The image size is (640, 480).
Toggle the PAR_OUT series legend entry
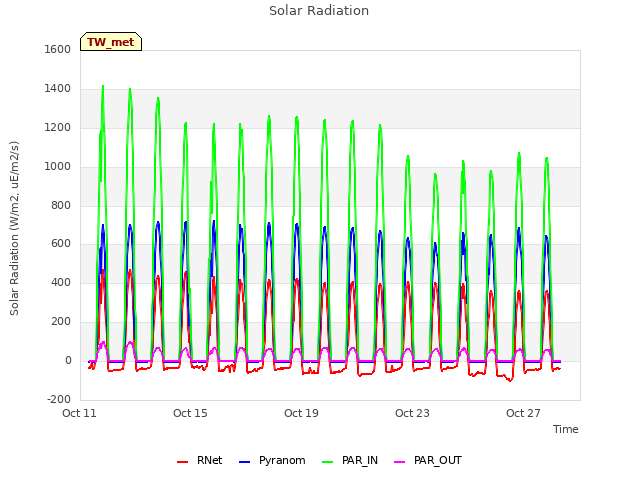(428, 460)
